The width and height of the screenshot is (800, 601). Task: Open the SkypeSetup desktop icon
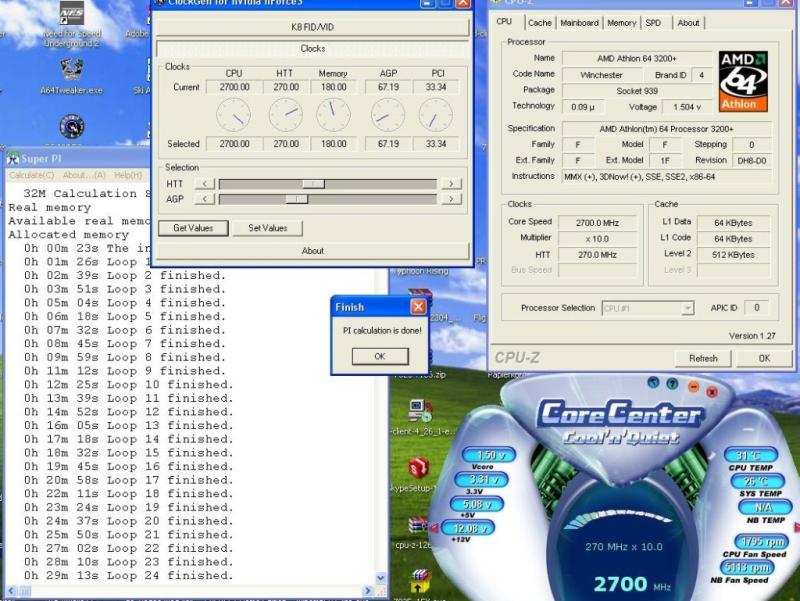coord(419,468)
